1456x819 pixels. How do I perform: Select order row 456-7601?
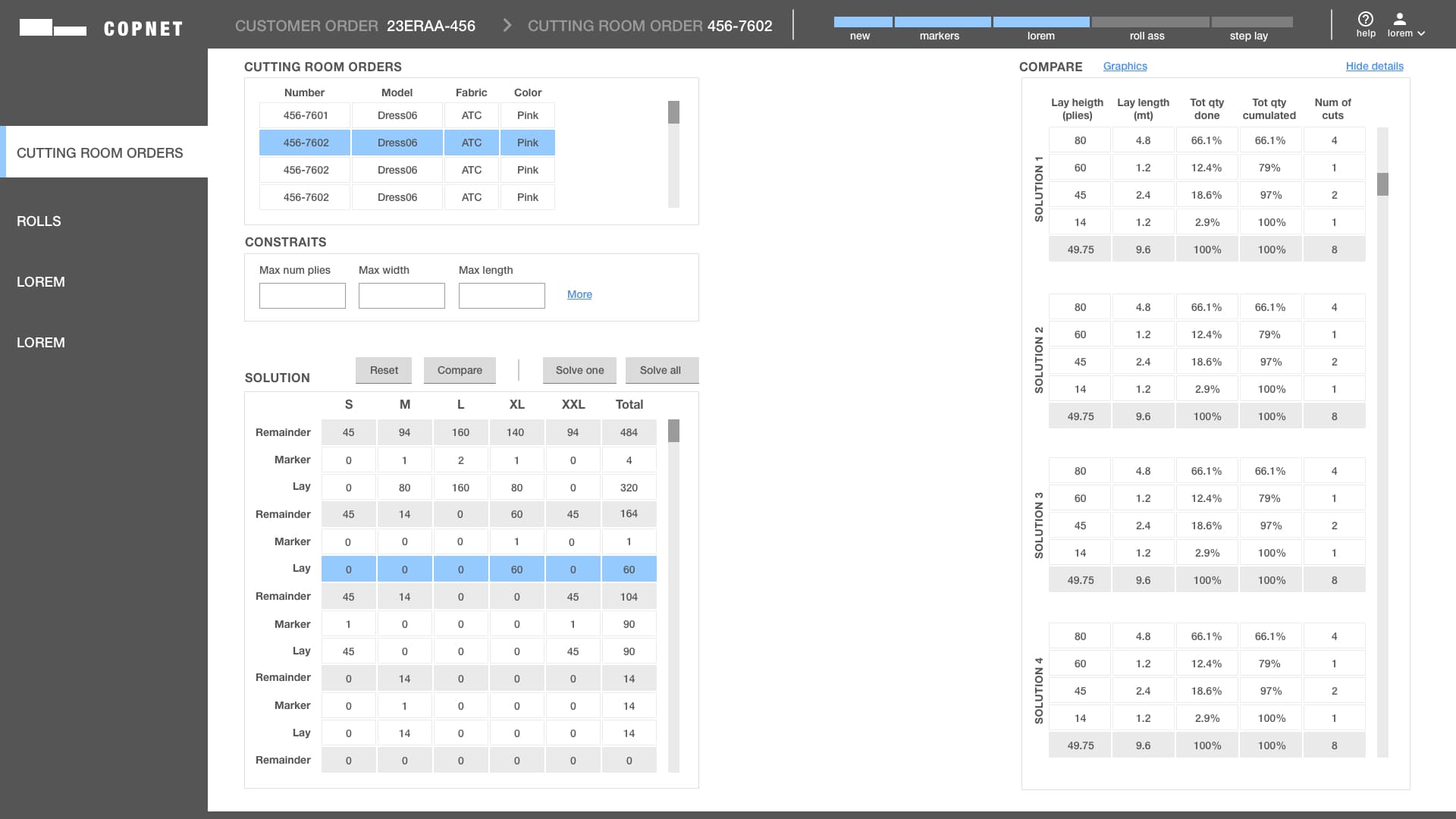(x=407, y=115)
